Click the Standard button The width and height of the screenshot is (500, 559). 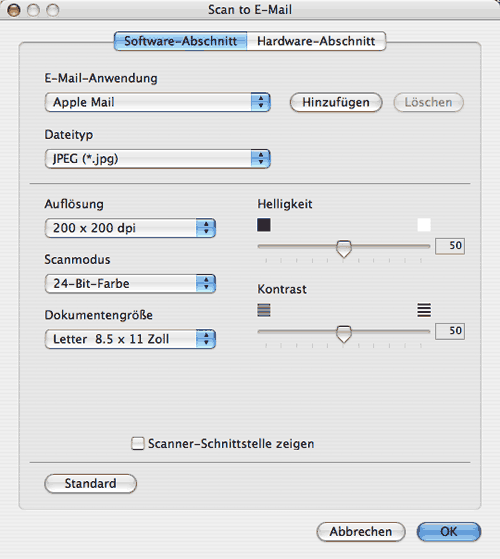click(91, 483)
